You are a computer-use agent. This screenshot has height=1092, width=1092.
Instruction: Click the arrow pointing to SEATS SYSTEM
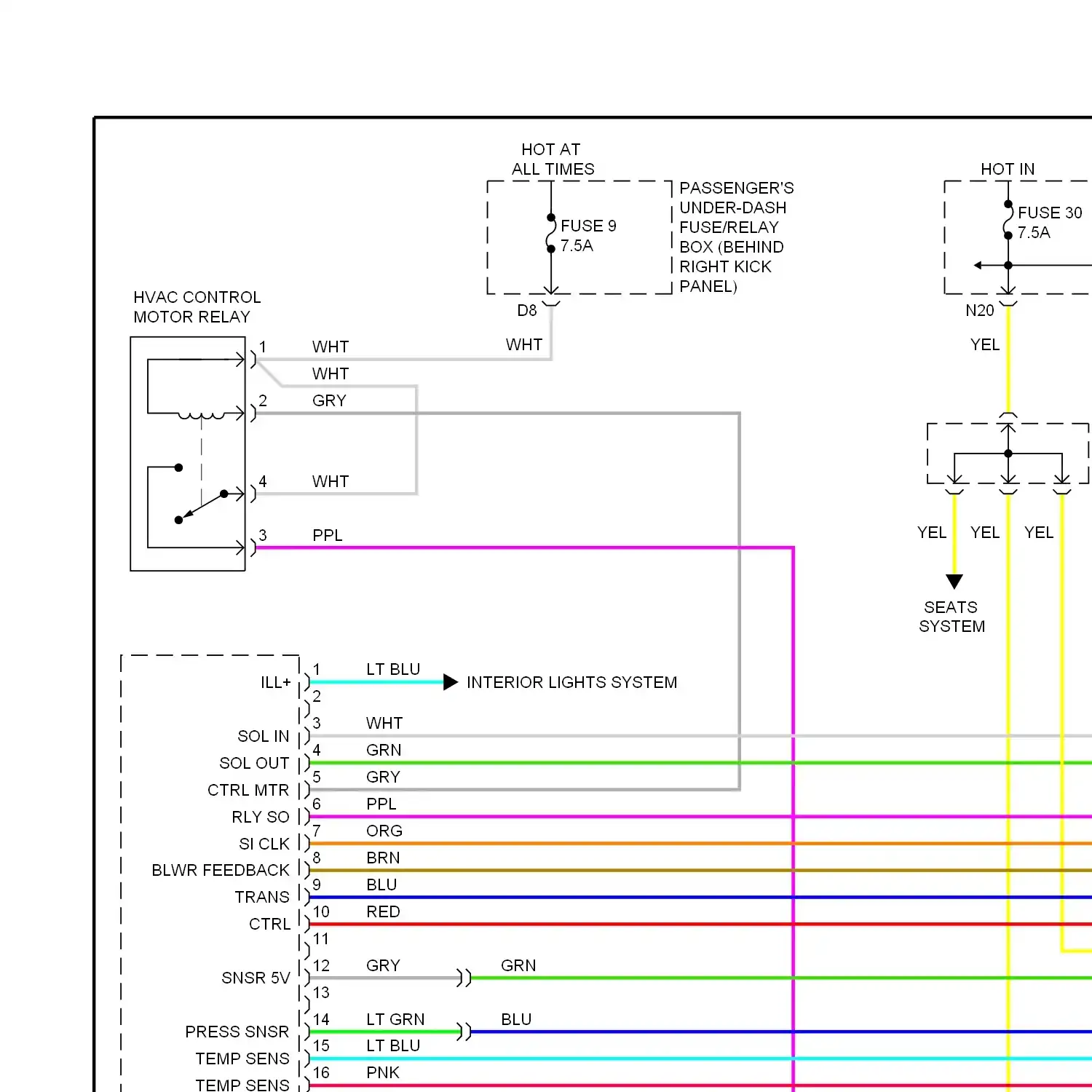pyautogui.click(x=954, y=582)
